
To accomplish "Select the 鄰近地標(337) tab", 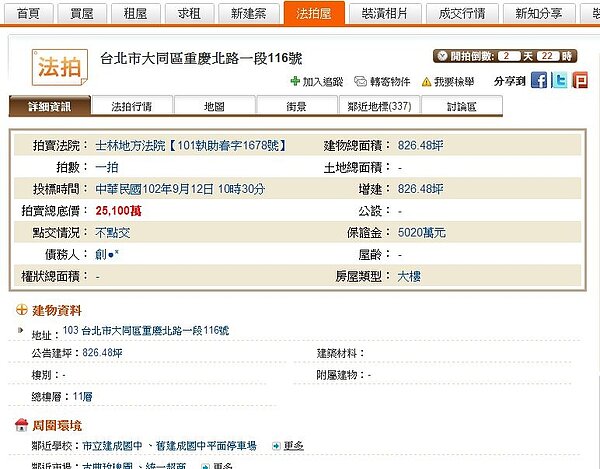I will (x=377, y=105).
